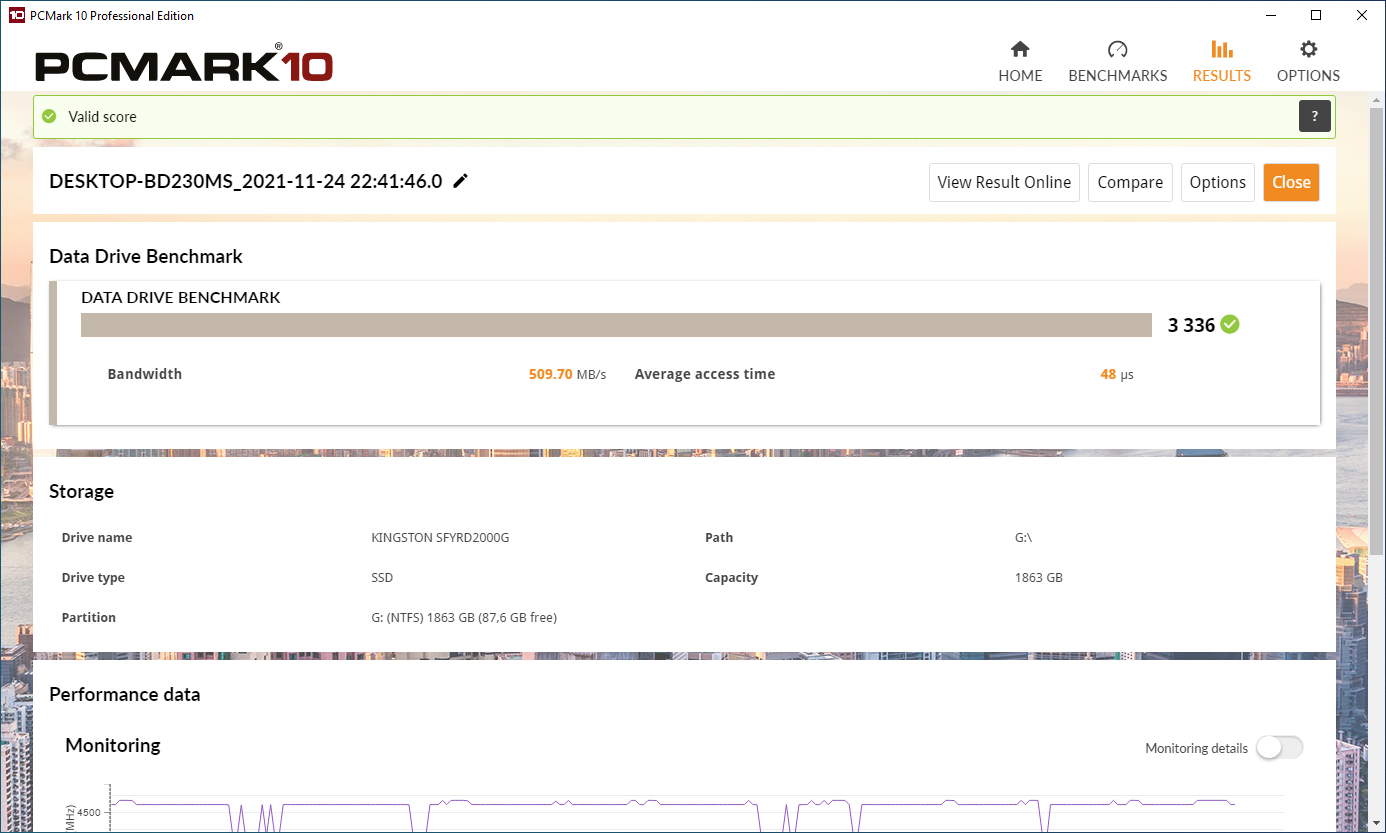Click the average access time value 48 µs

pyautogui.click(x=1117, y=374)
